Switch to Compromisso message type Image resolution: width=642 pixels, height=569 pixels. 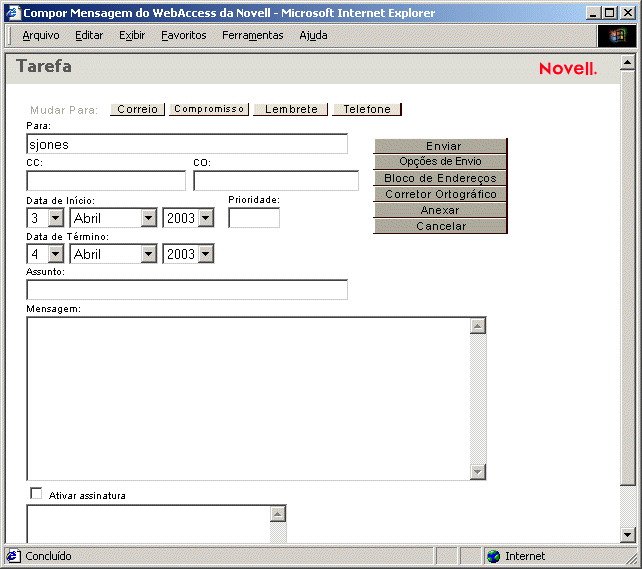[209, 109]
